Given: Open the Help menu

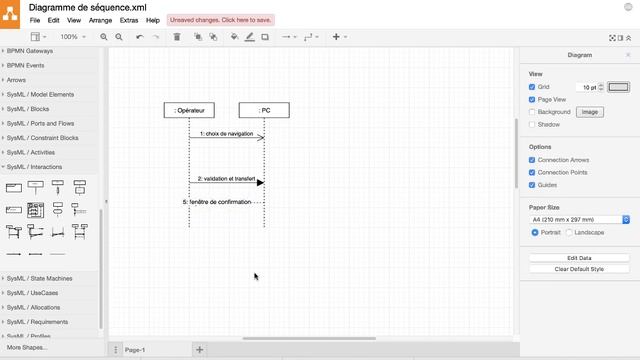Looking at the screenshot, I should click(153, 20).
